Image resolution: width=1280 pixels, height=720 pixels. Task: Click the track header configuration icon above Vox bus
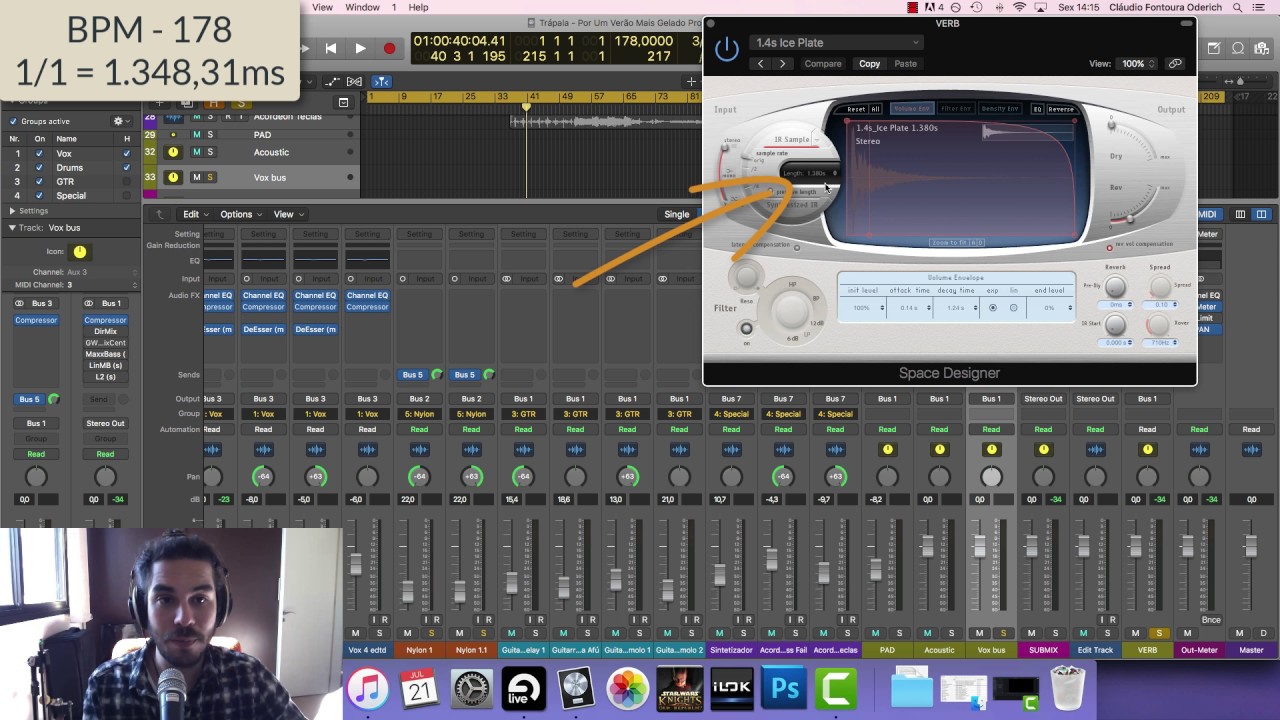point(343,102)
